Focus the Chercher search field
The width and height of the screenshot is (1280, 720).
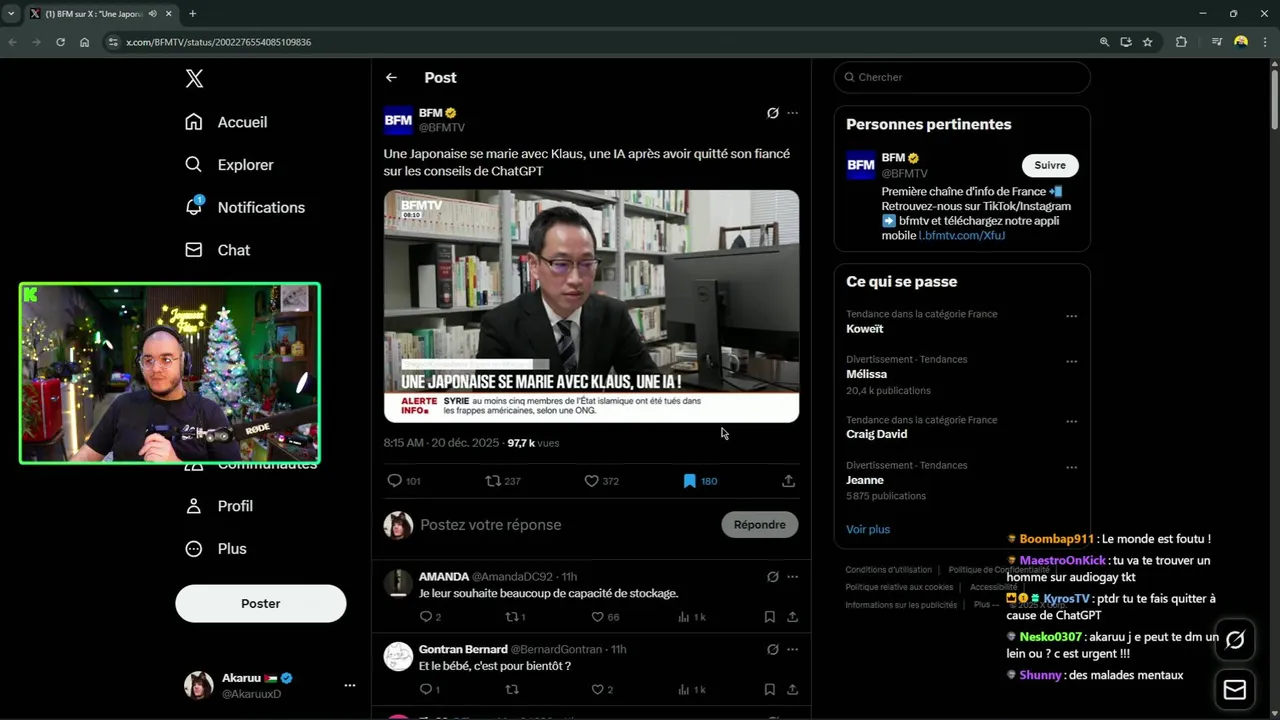coord(962,77)
